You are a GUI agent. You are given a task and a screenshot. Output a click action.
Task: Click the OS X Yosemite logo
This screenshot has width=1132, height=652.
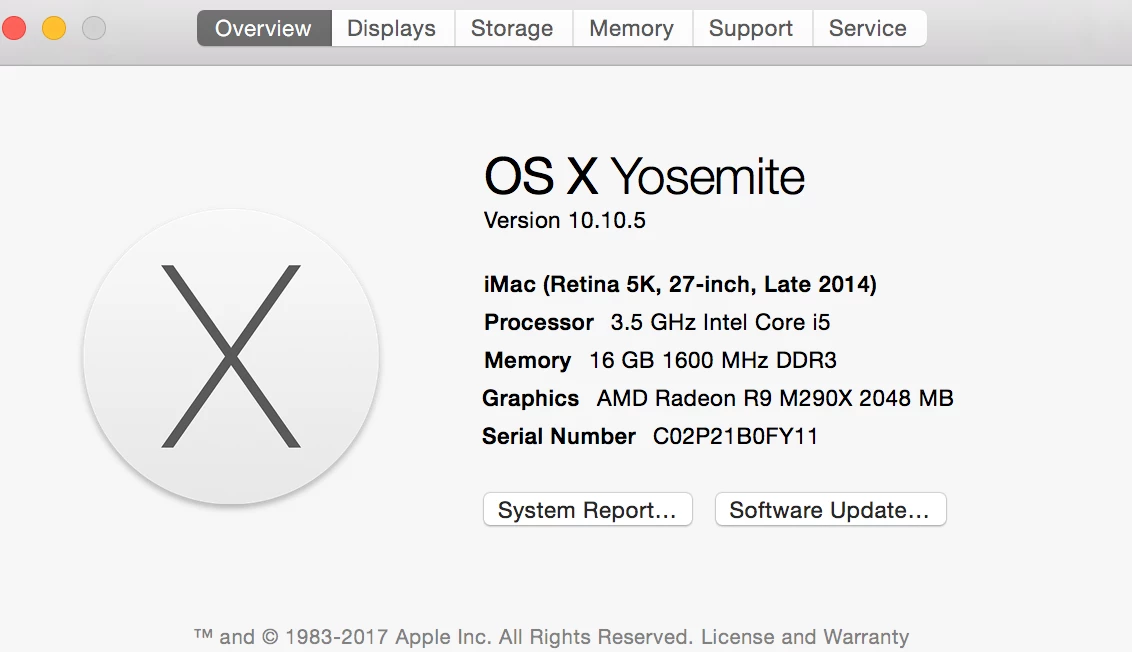point(231,356)
